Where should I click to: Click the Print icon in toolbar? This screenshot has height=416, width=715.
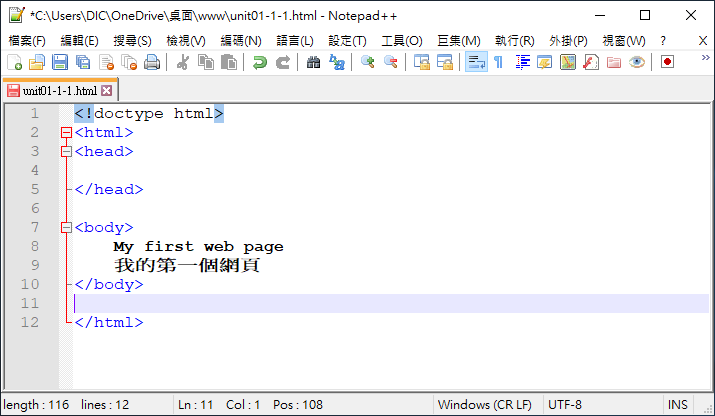coord(151,62)
